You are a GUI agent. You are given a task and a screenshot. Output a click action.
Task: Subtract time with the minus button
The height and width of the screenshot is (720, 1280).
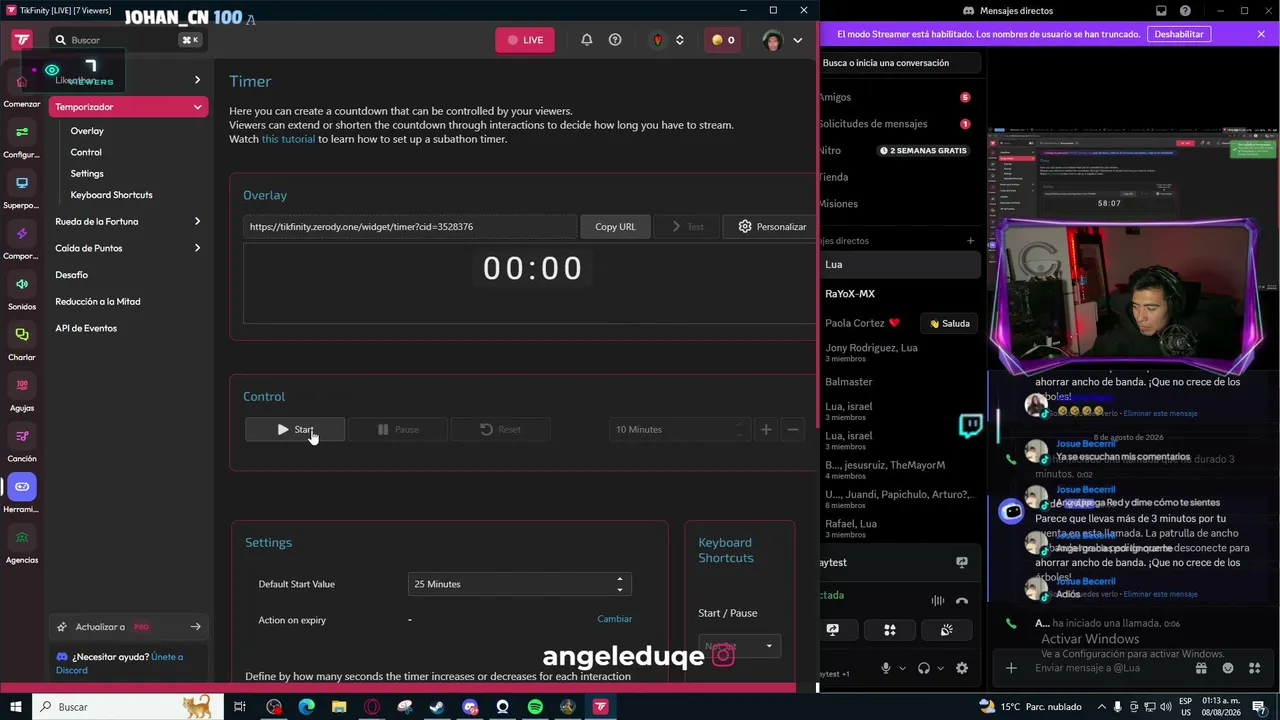pos(793,429)
